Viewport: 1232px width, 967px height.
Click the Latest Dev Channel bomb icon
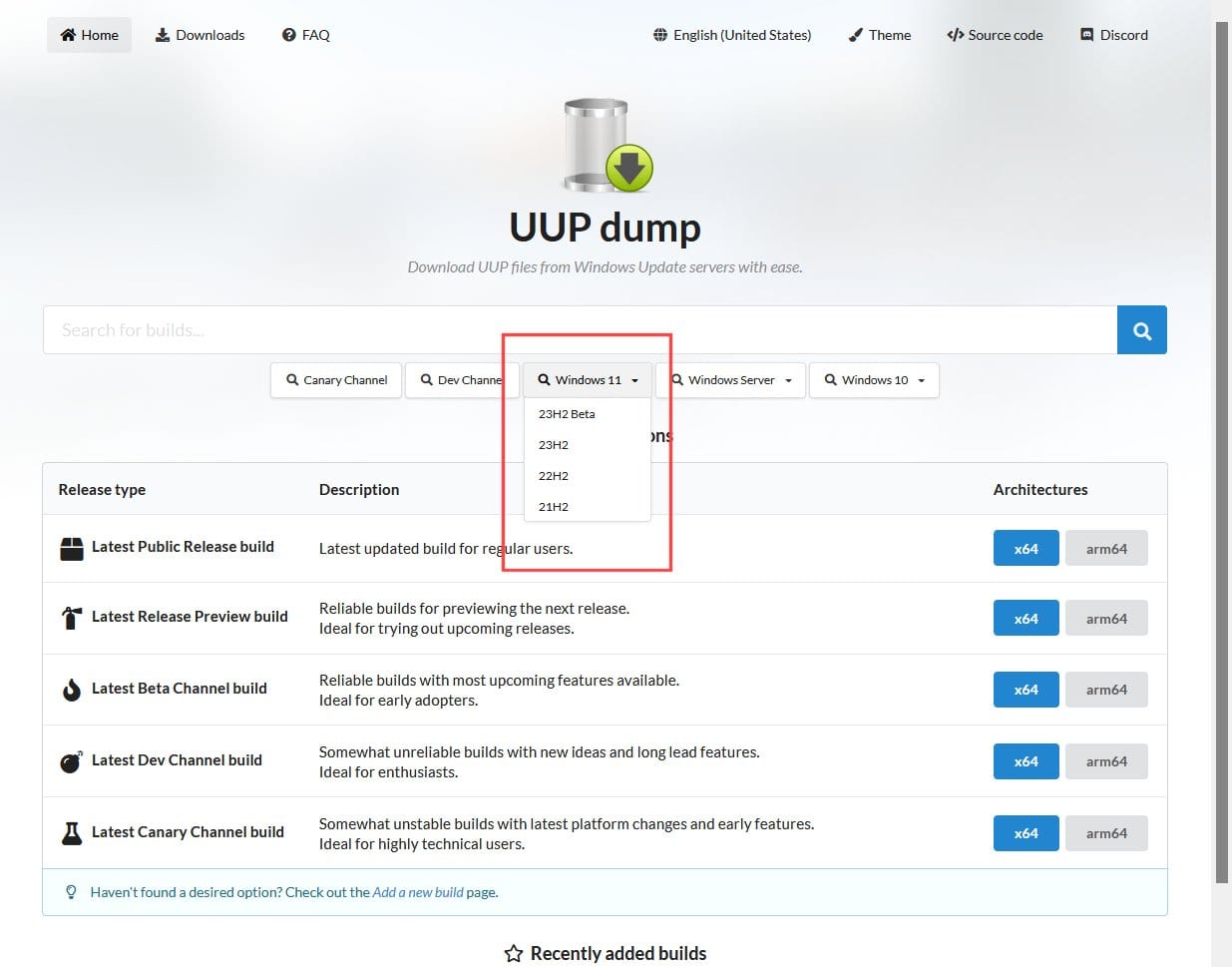(72, 761)
